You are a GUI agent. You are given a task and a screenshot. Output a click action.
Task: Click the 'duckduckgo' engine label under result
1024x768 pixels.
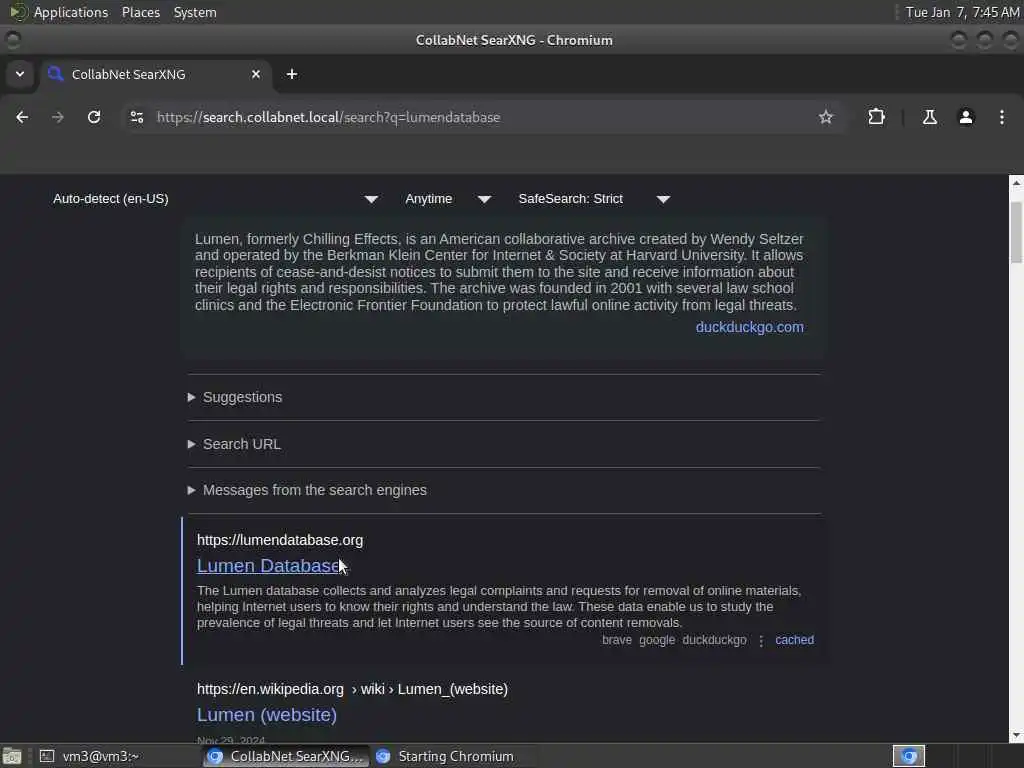pyautogui.click(x=714, y=640)
